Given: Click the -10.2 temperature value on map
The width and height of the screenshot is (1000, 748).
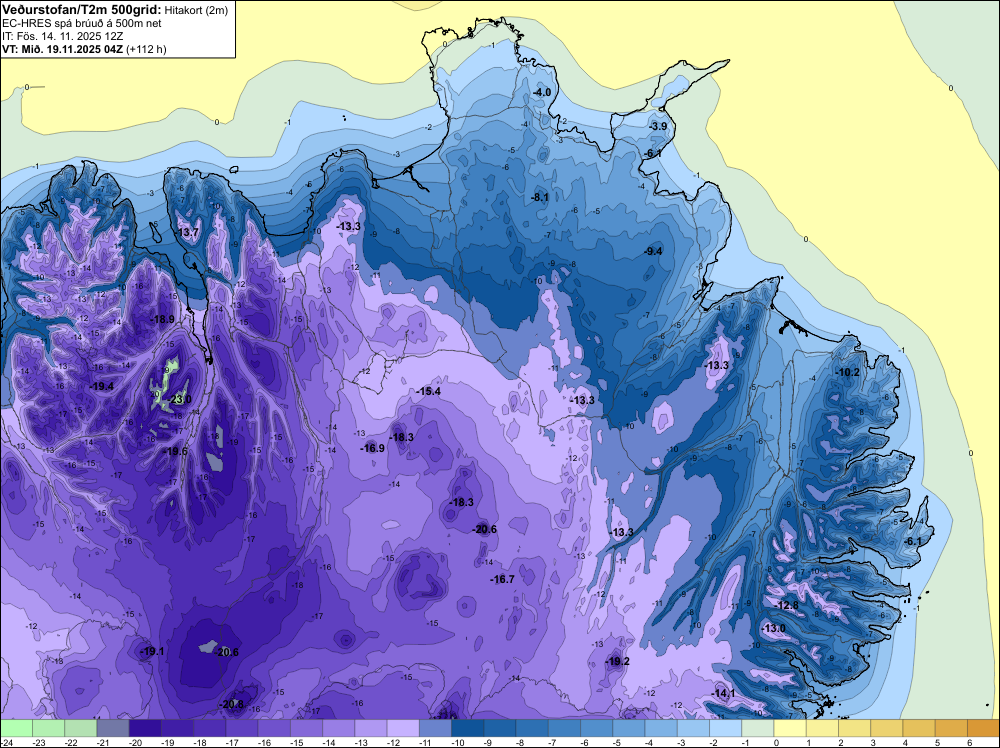Looking at the screenshot, I should [848, 372].
